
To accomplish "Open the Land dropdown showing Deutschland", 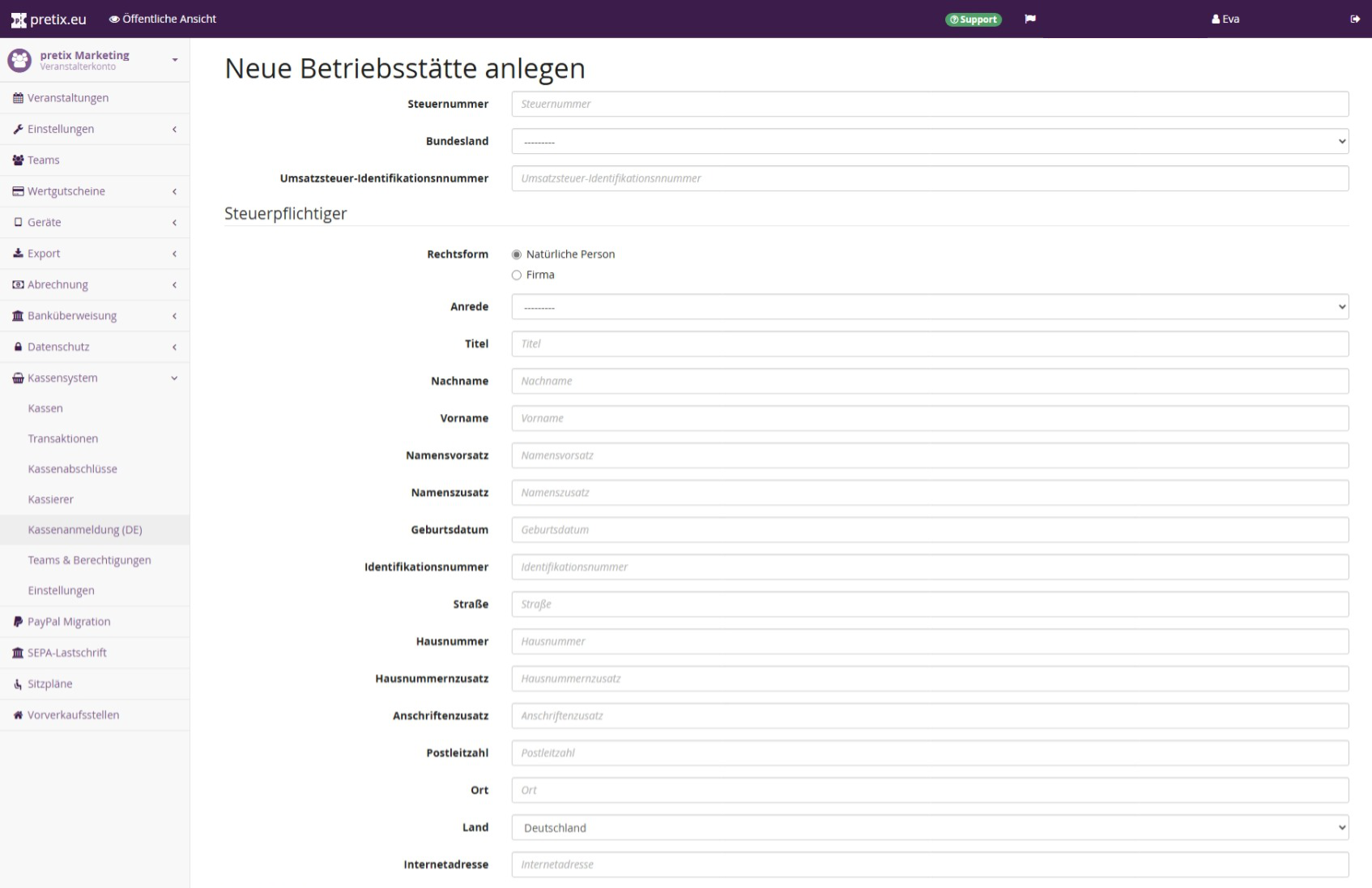I will [929, 827].
